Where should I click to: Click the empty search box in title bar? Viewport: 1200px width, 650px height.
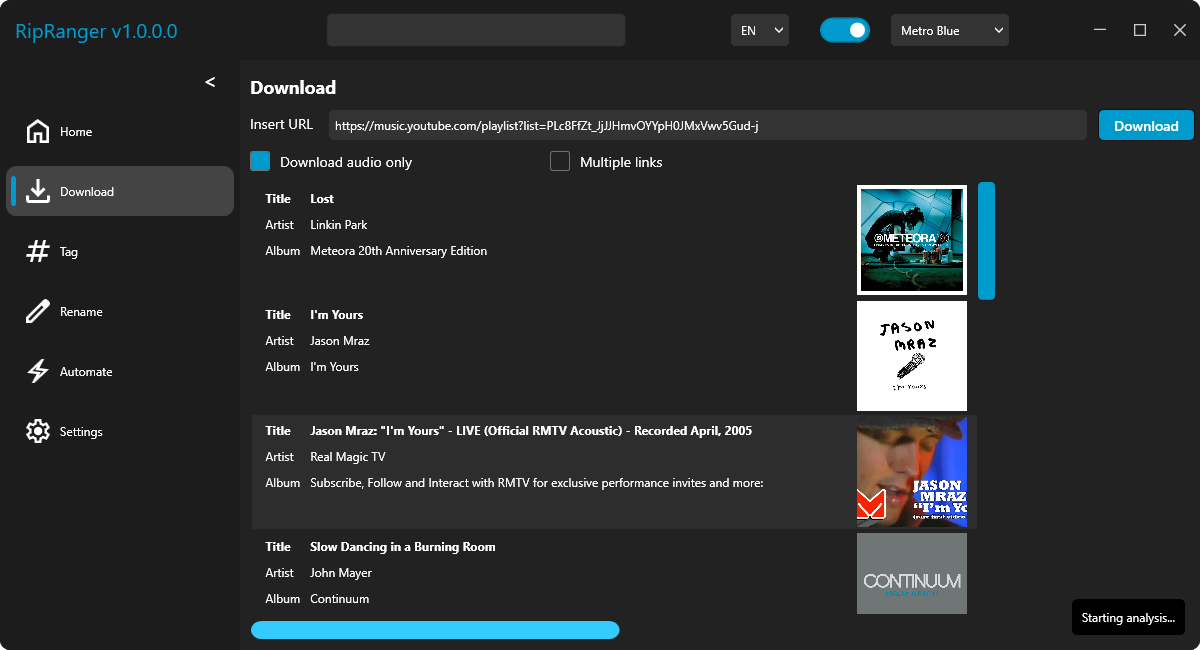click(476, 30)
